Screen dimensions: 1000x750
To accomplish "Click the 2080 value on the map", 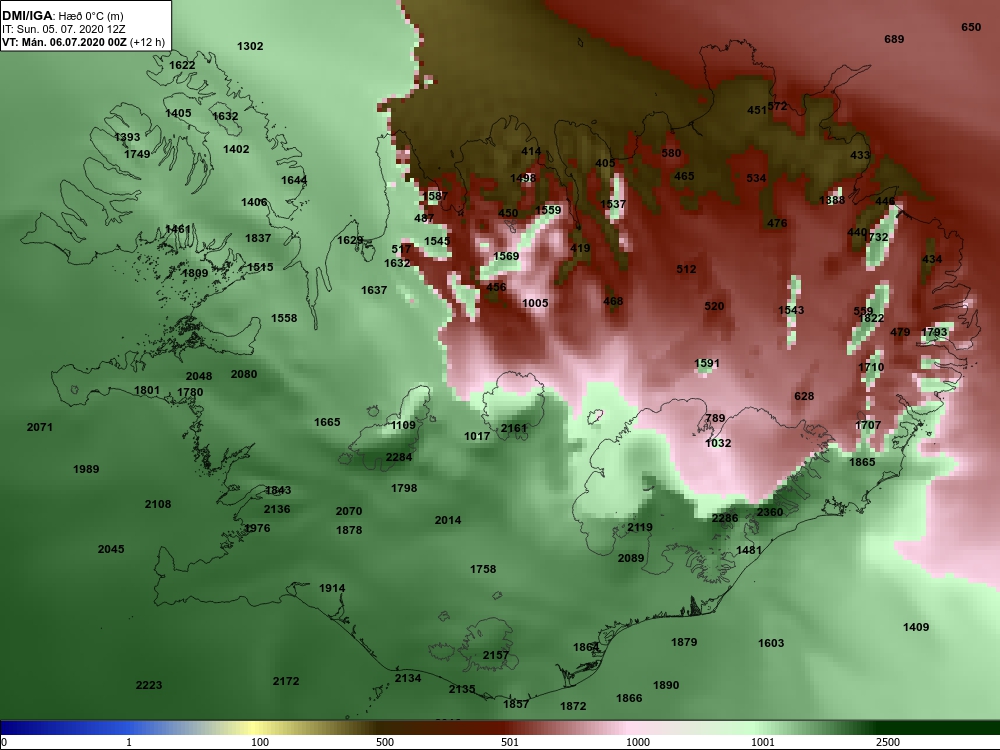I will coord(244,374).
